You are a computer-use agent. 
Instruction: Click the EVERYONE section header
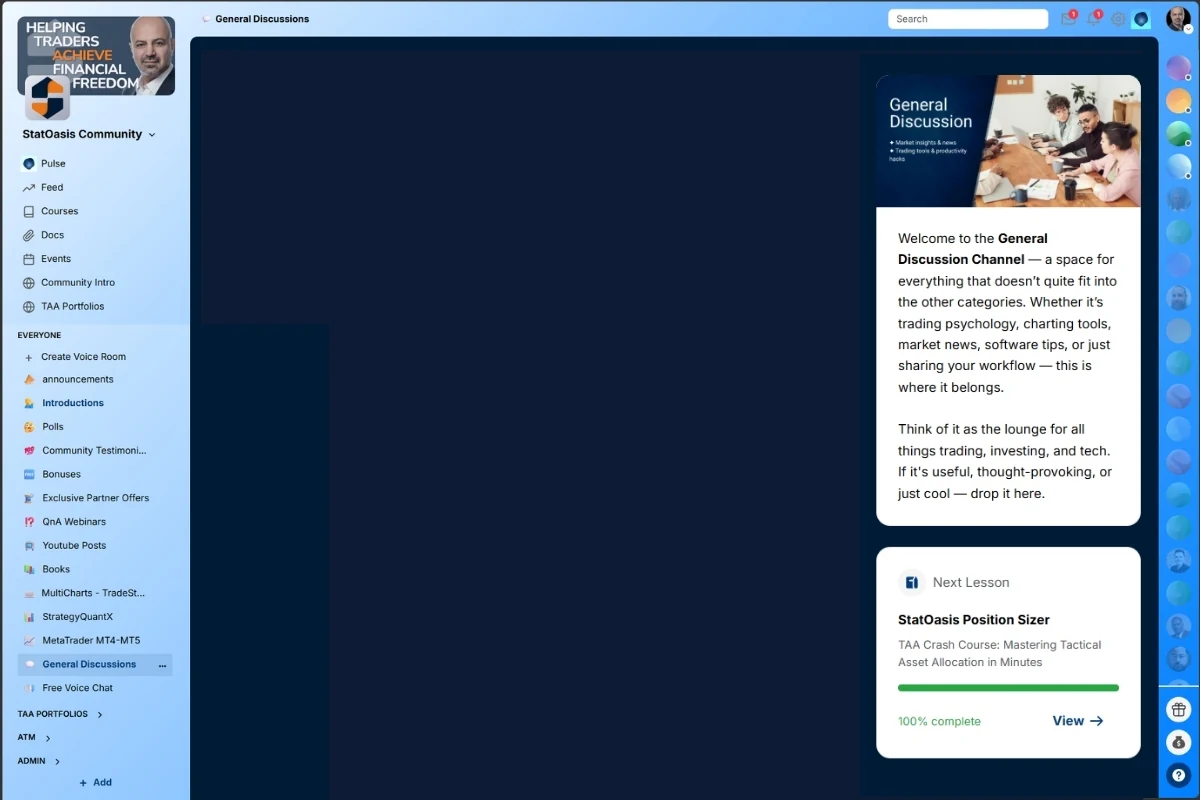coord(39,335)
